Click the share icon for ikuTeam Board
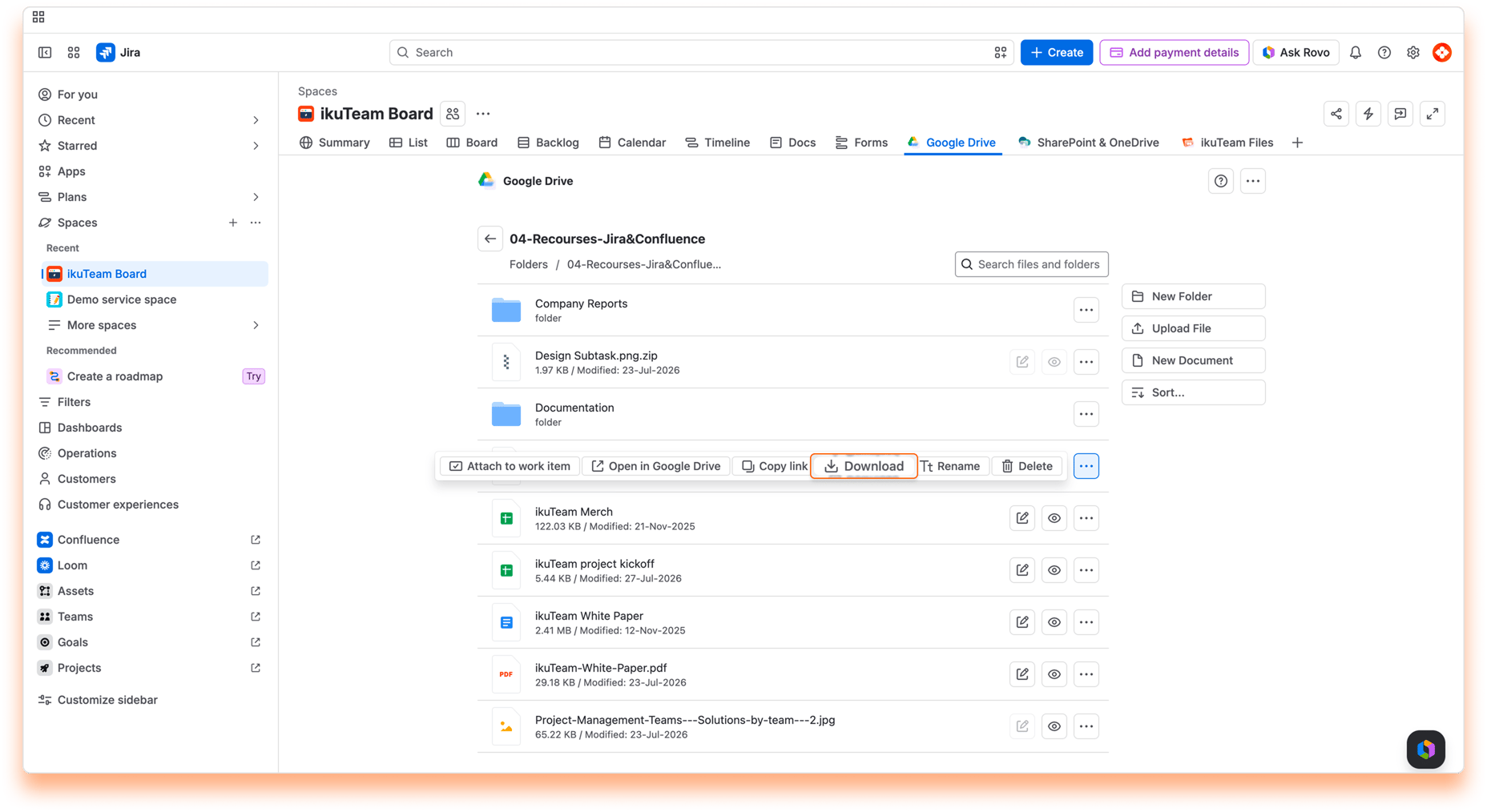1487x812 pixels. pyautogui.click(x=1336, y=114)
